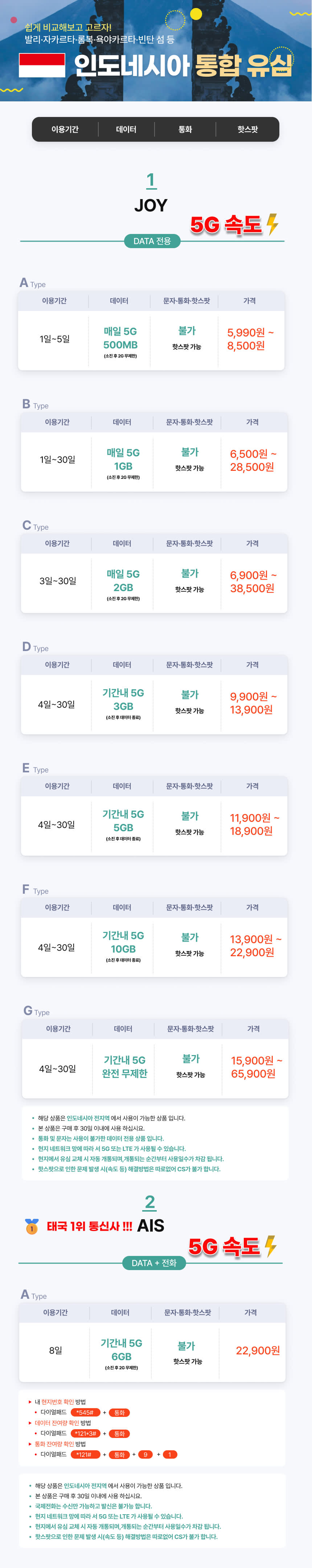Click the 데이터 잔여량 확인 red text
The height and width of the screenshot is (1568, 312).
tap(57, 1423)
